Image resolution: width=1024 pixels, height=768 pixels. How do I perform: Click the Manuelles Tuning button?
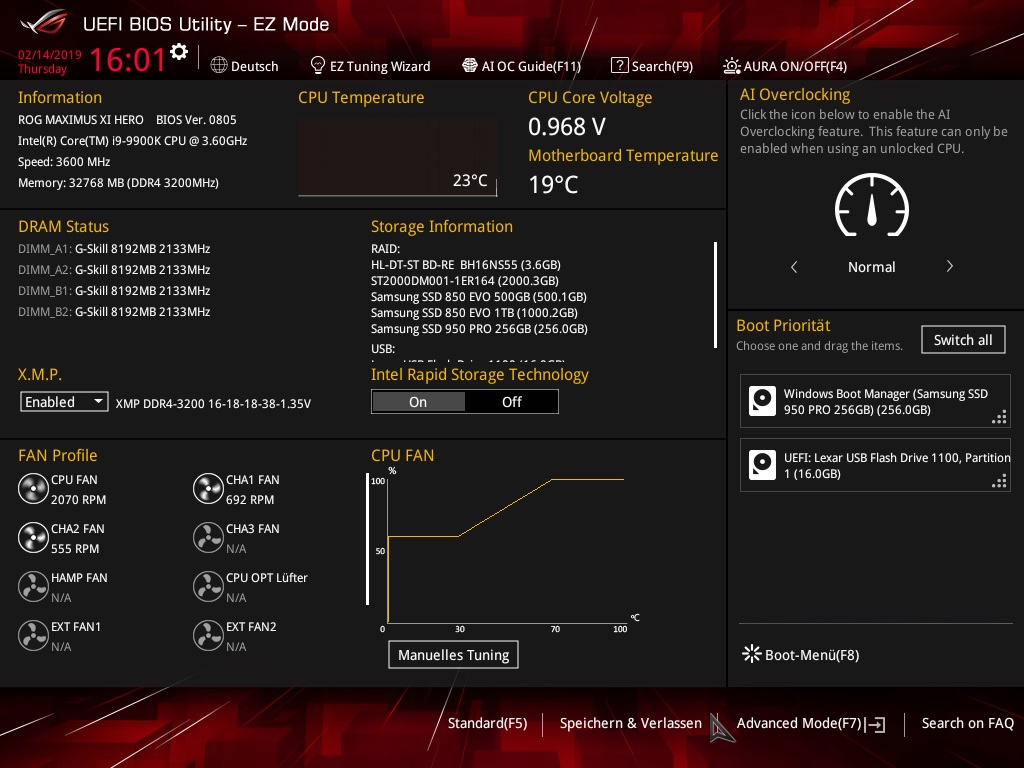pyautogui.click(x=453, y=654)
